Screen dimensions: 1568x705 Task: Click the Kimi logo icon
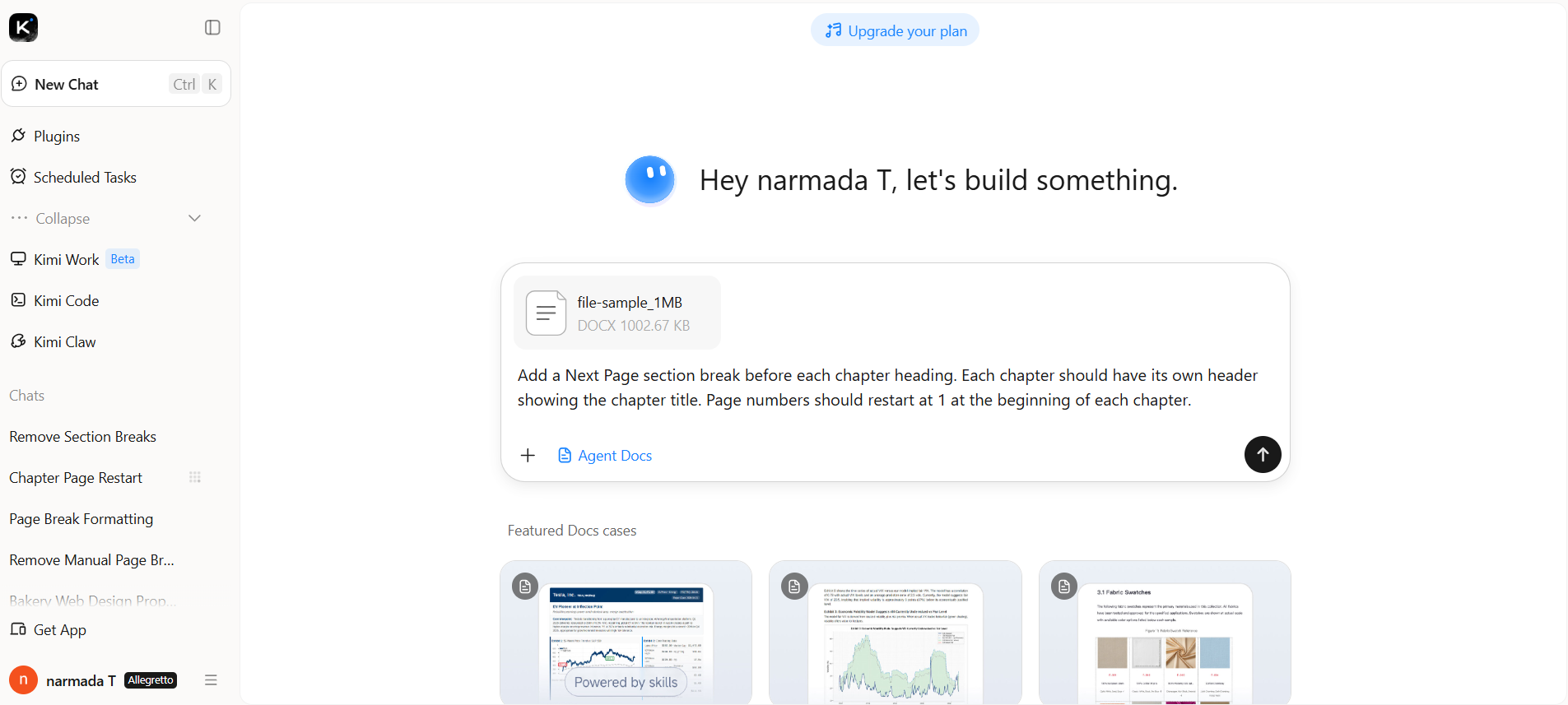(x=23, y=27)
